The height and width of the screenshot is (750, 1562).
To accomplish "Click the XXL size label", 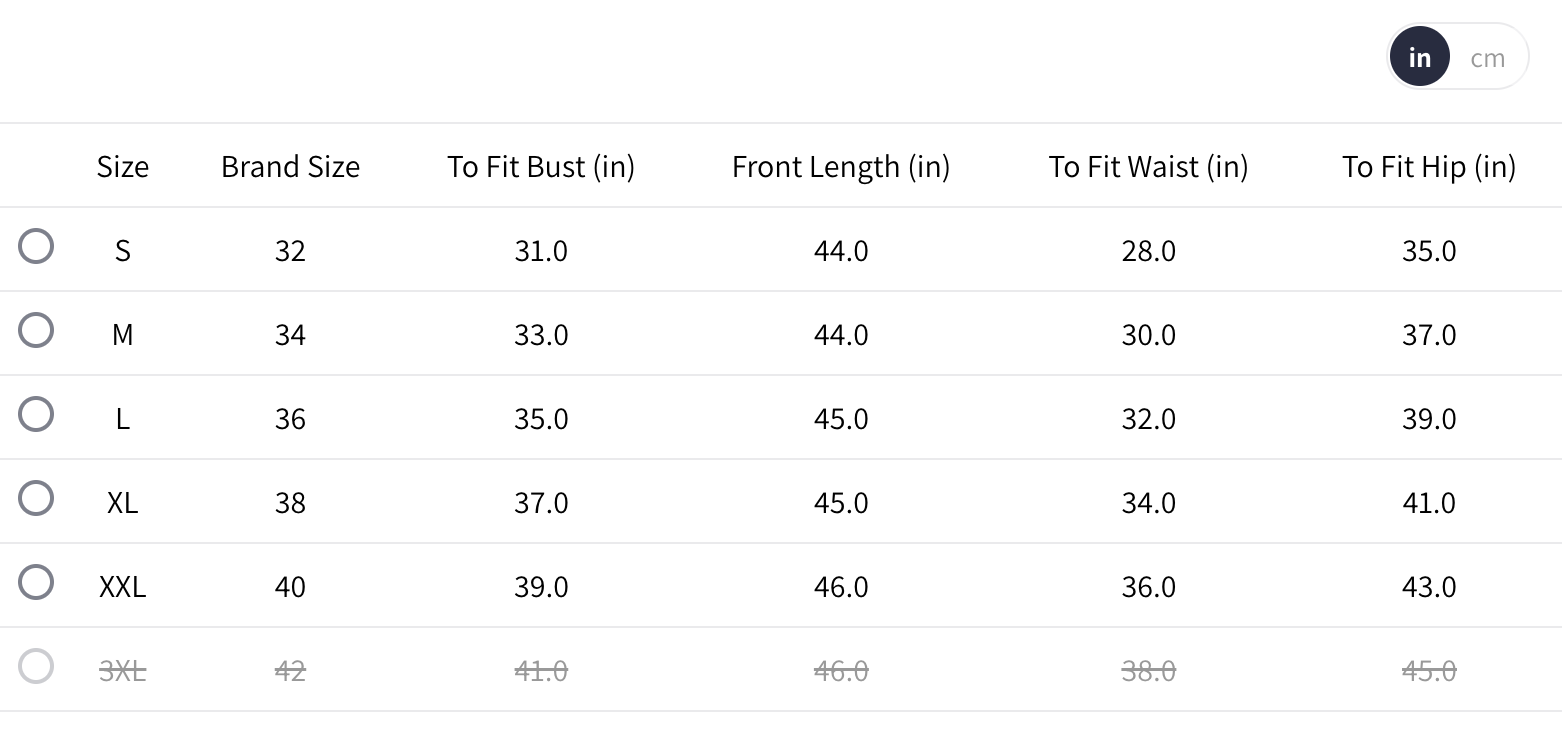I will pos(123,586).
